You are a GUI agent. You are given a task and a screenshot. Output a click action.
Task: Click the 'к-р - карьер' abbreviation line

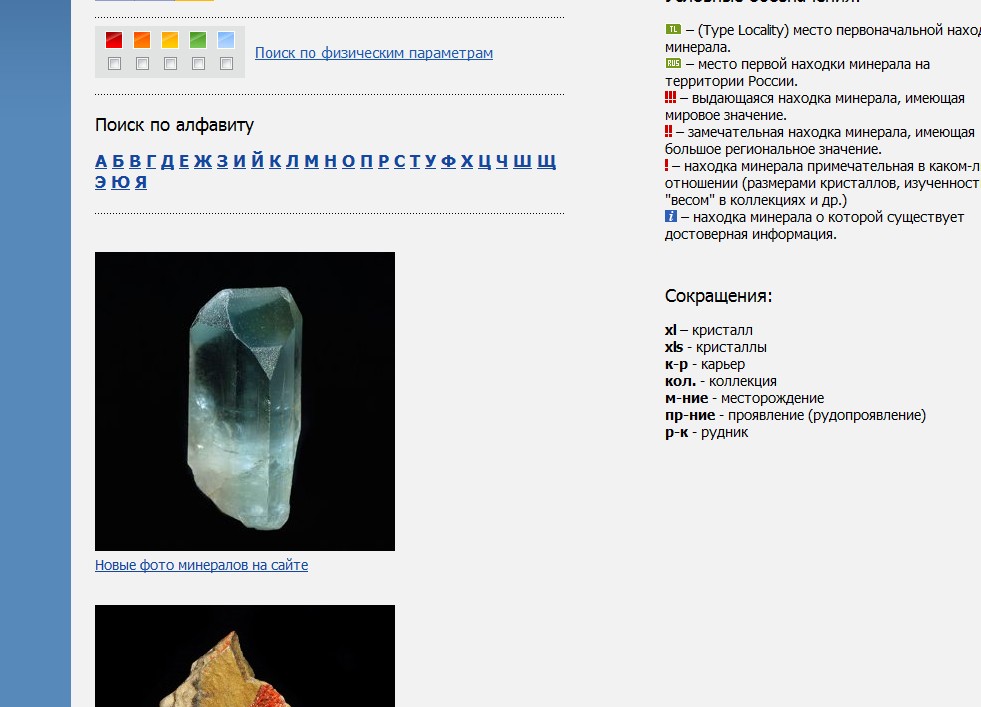click(705, 364)
